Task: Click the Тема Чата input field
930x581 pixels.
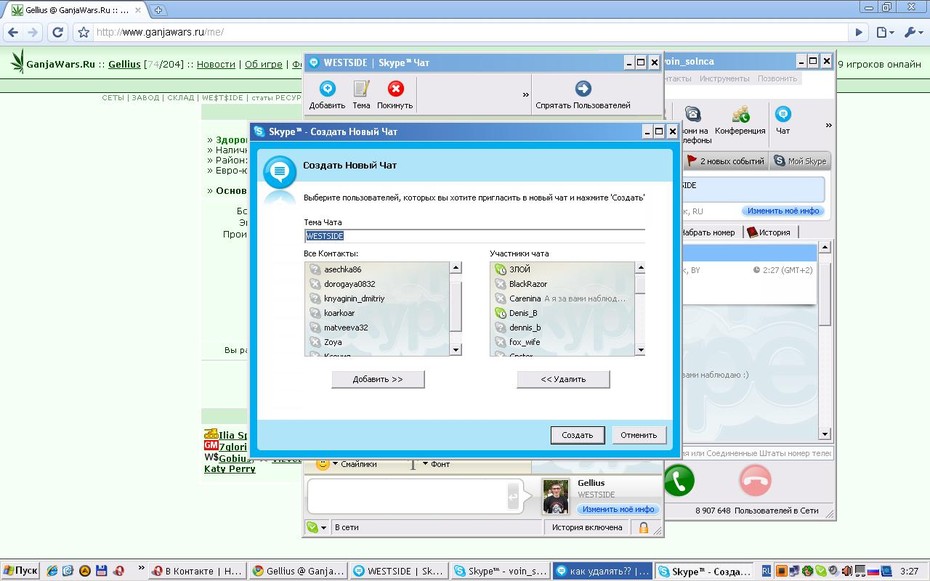Action: coord(474,236)
